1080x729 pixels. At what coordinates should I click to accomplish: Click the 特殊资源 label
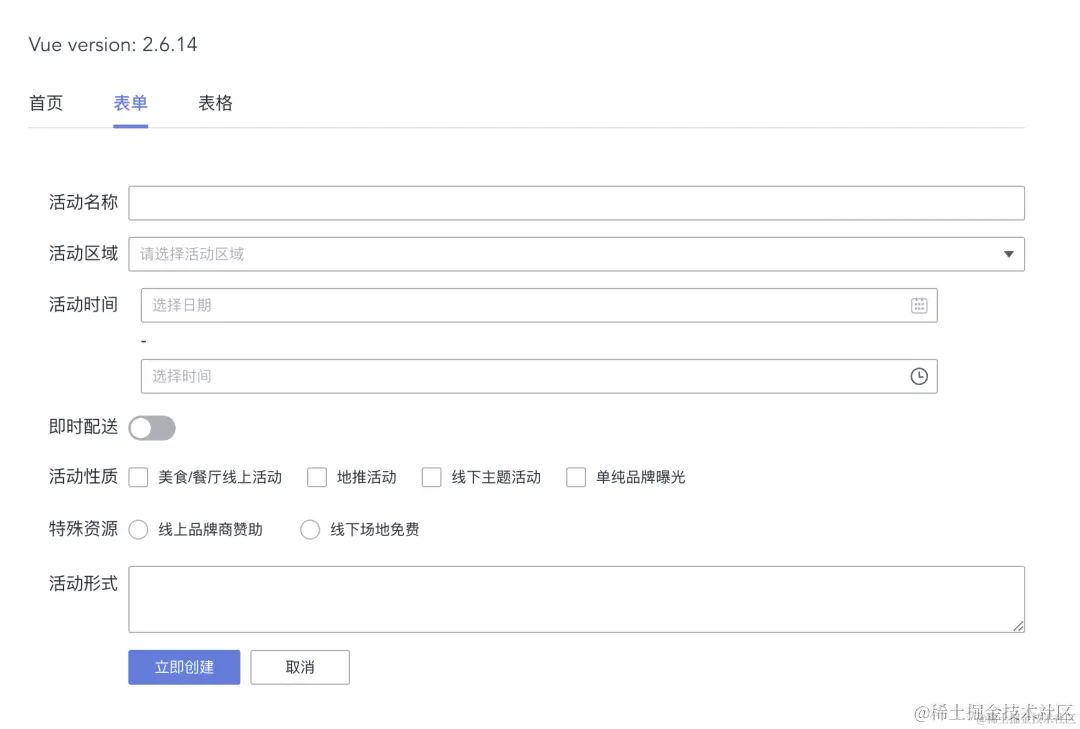(83, 529)
